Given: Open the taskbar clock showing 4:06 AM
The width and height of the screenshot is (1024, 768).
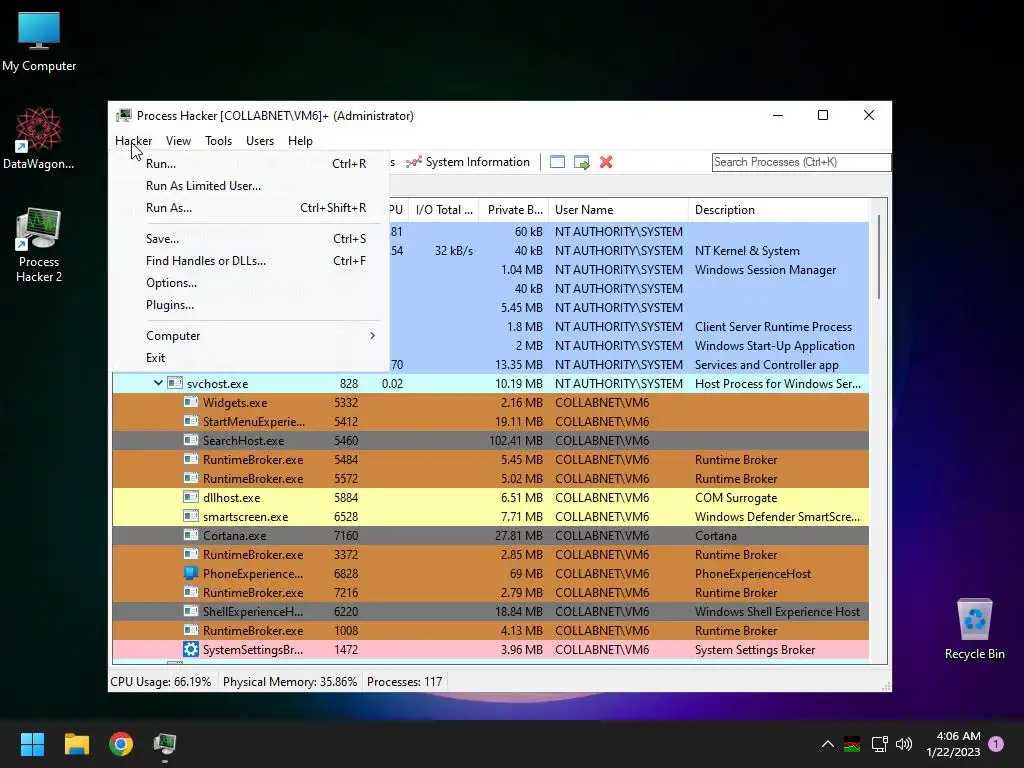Looking at the screenshot, I should (x=953, y=744).
